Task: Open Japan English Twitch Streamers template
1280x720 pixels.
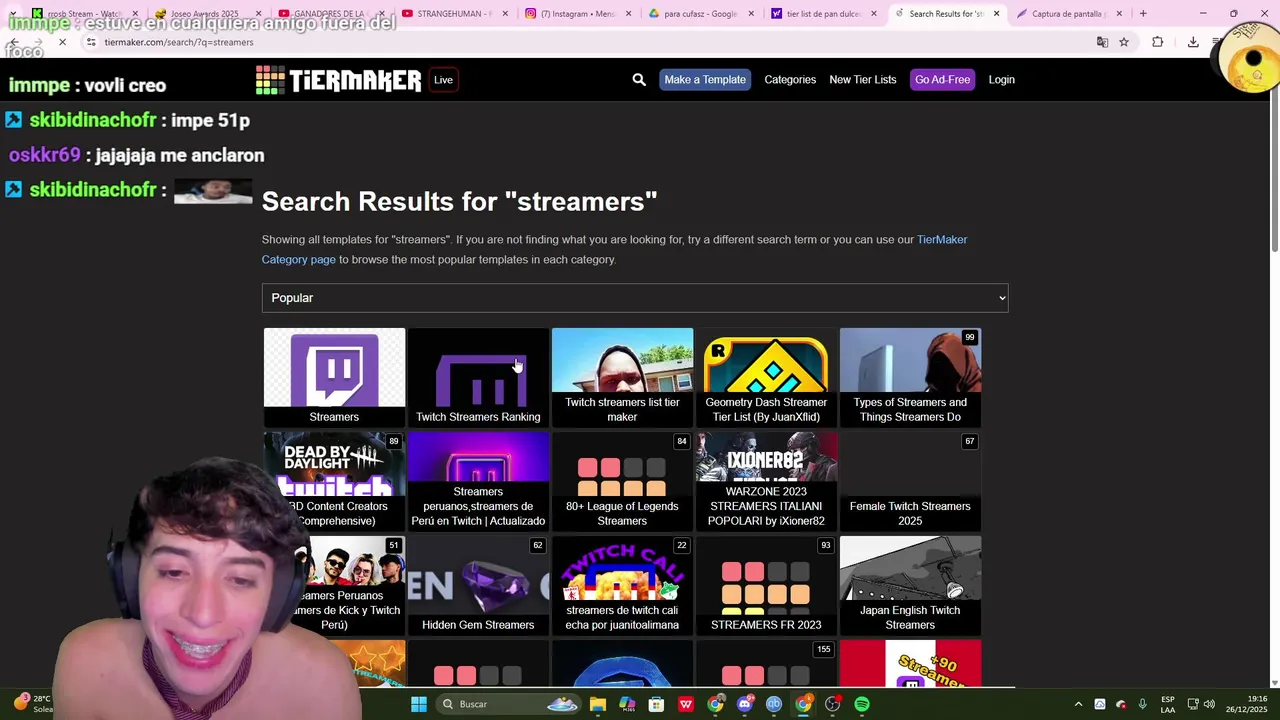Action: (x=910, y=586)
